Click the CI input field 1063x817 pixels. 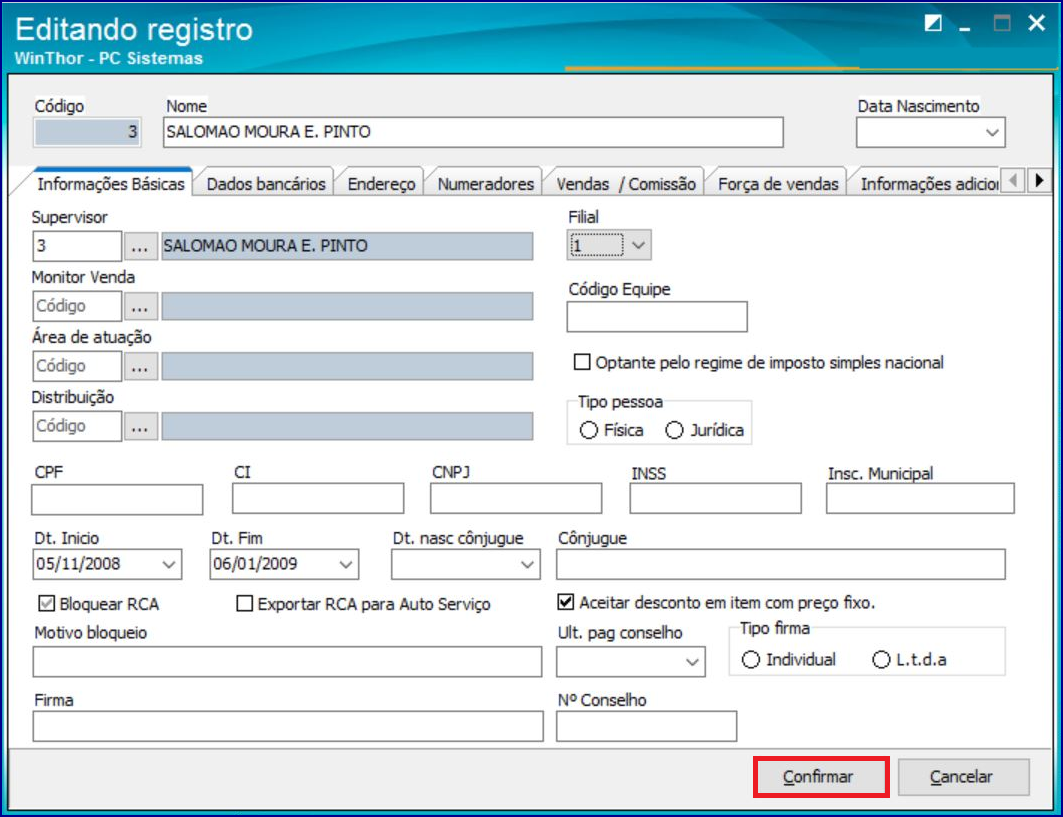tap(318, 499)
